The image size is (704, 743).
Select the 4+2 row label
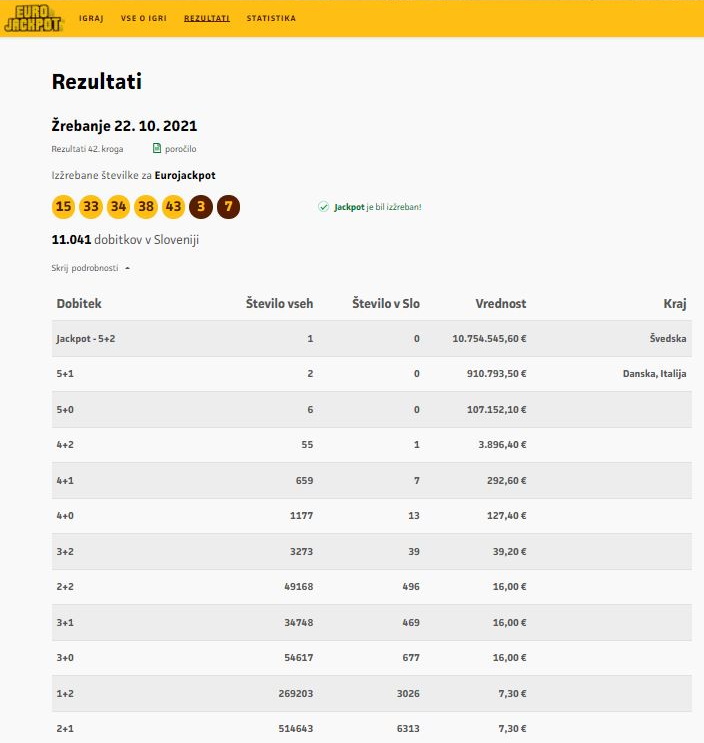pos(65,445)
